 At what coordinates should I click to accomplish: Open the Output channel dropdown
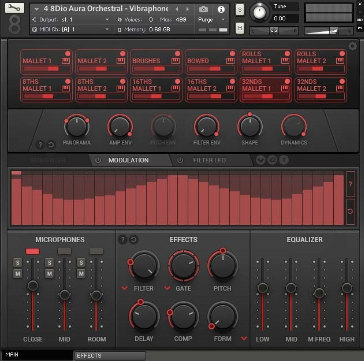coord(71,20)
